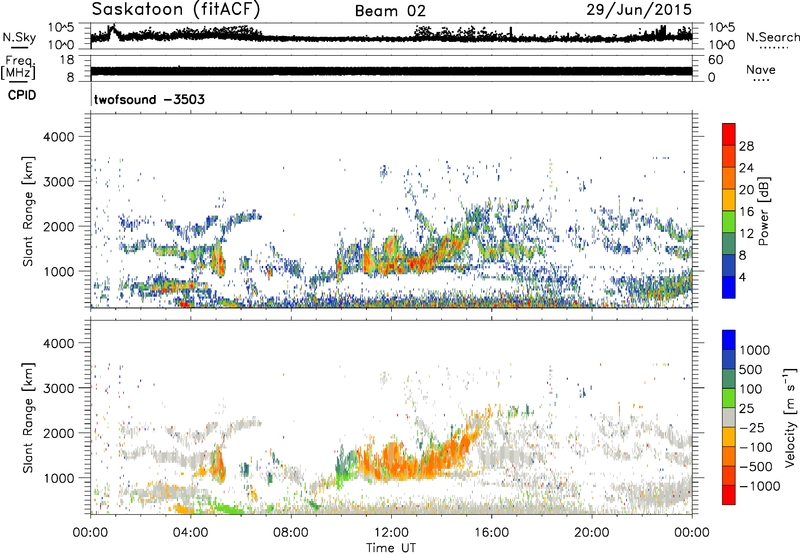800x554 pixels.
Task: Click the black frequency band plot
Action: click(391, 71)
